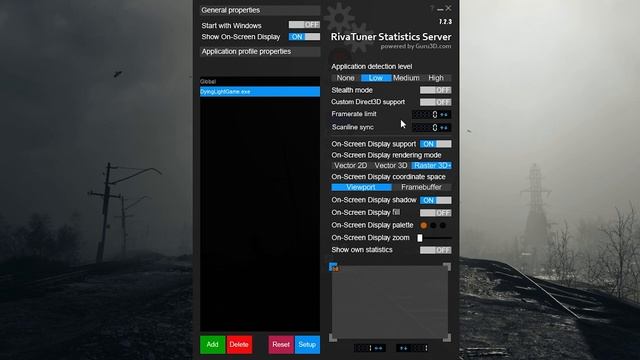The image size is (640, 360).
Task: Click the powered by Guru3D.com link
Action: point(416,47)
